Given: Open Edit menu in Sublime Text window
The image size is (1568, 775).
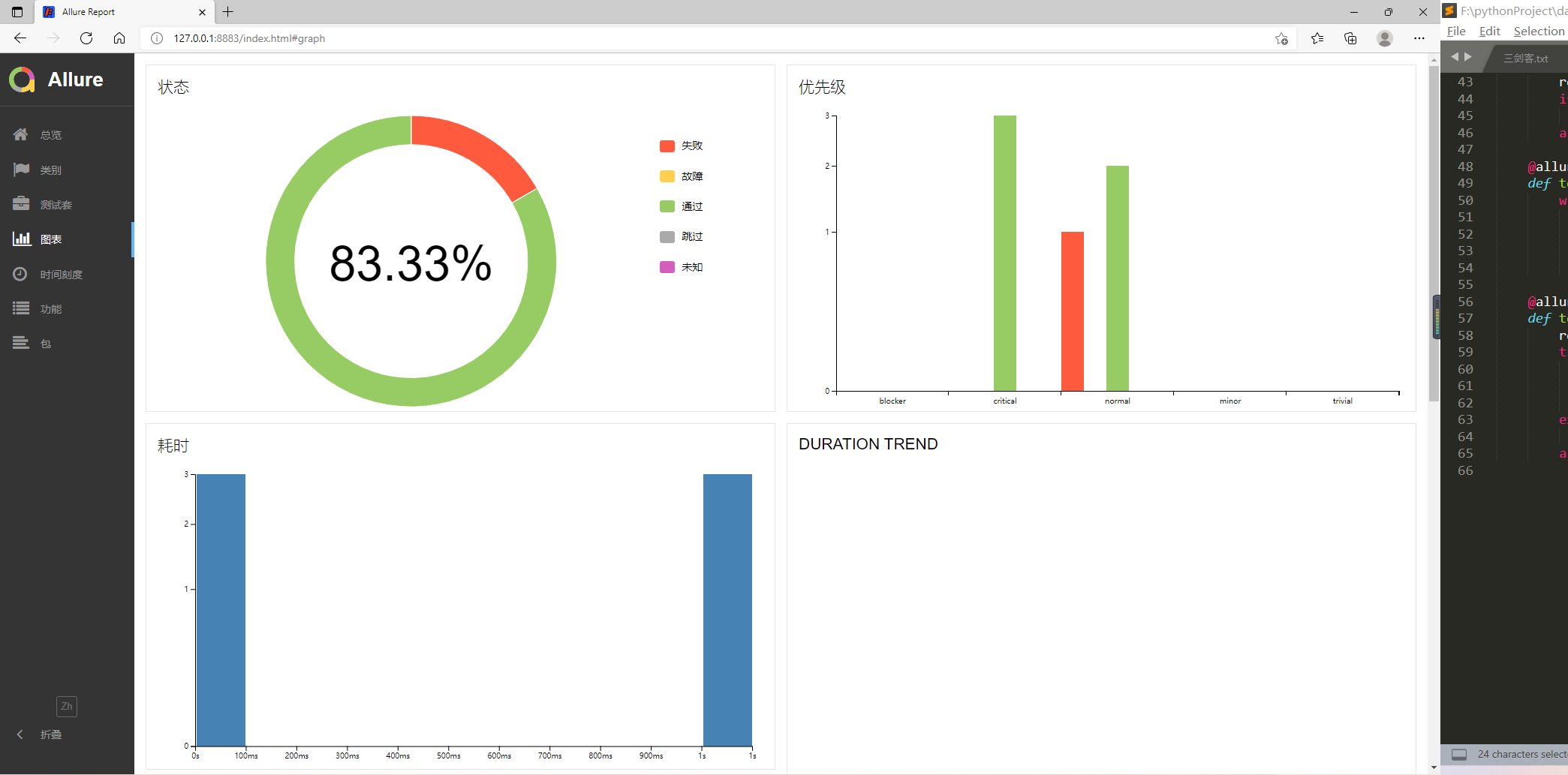Looking at the screenshot, I should point(1489,32).
